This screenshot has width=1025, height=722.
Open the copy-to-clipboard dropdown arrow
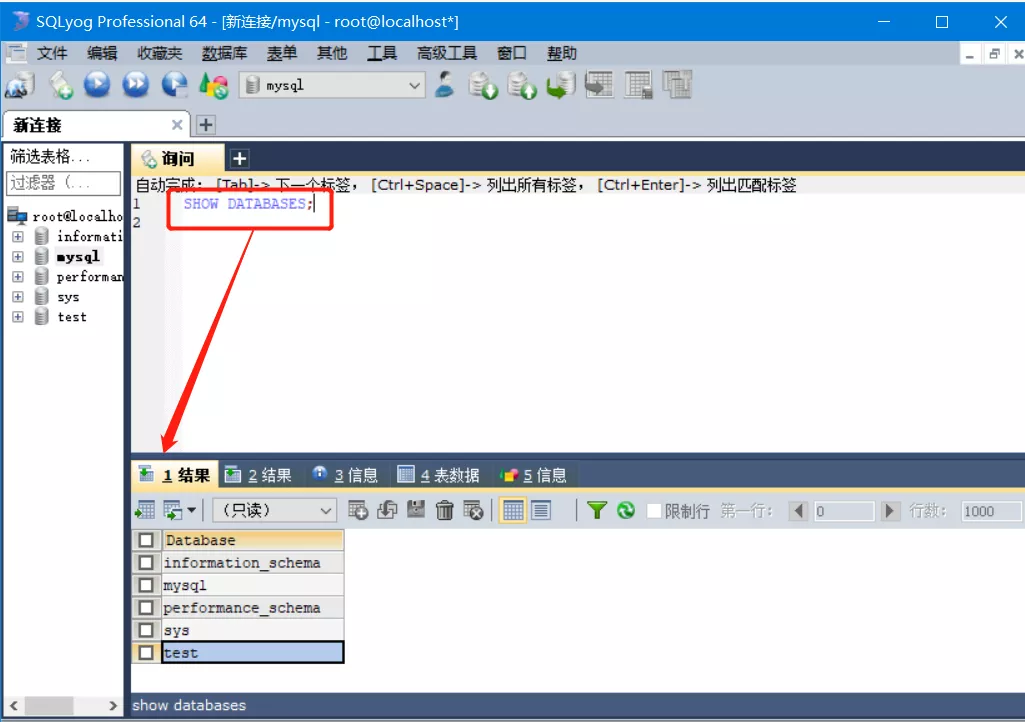pyautogui.click(x=192, y=510)
